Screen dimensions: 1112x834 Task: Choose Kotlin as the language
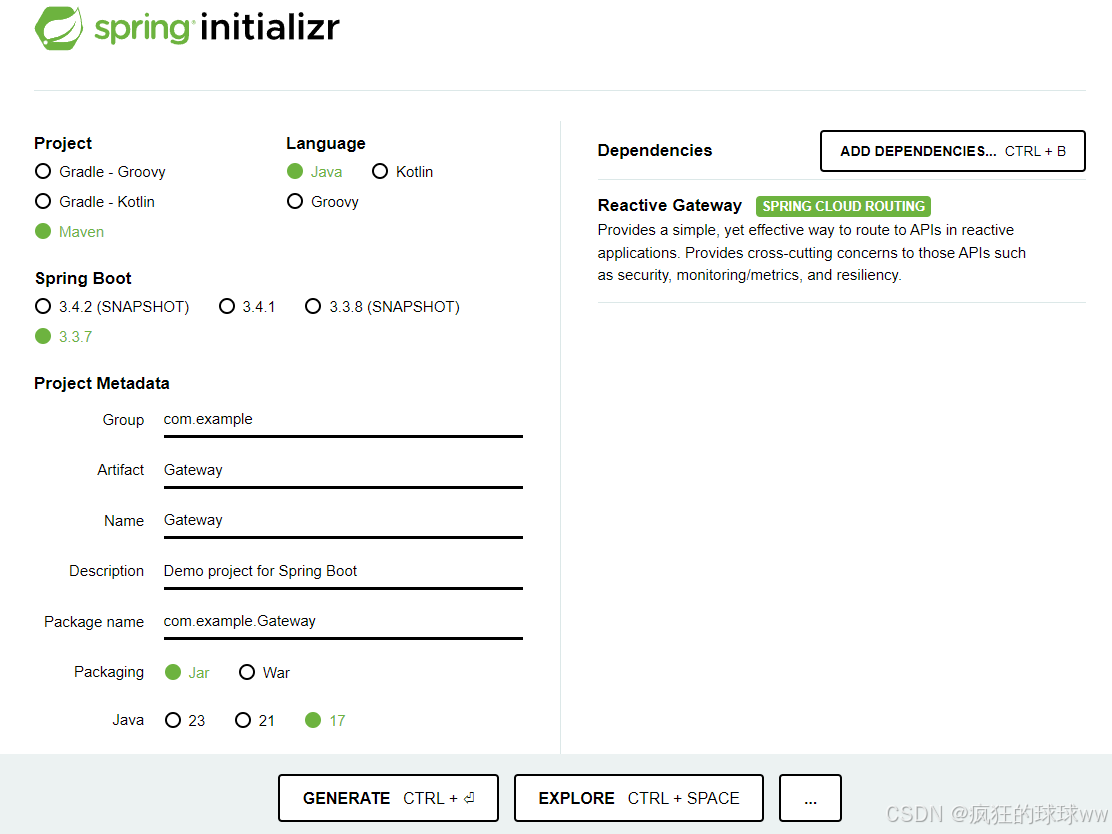[x=380, y=171]
